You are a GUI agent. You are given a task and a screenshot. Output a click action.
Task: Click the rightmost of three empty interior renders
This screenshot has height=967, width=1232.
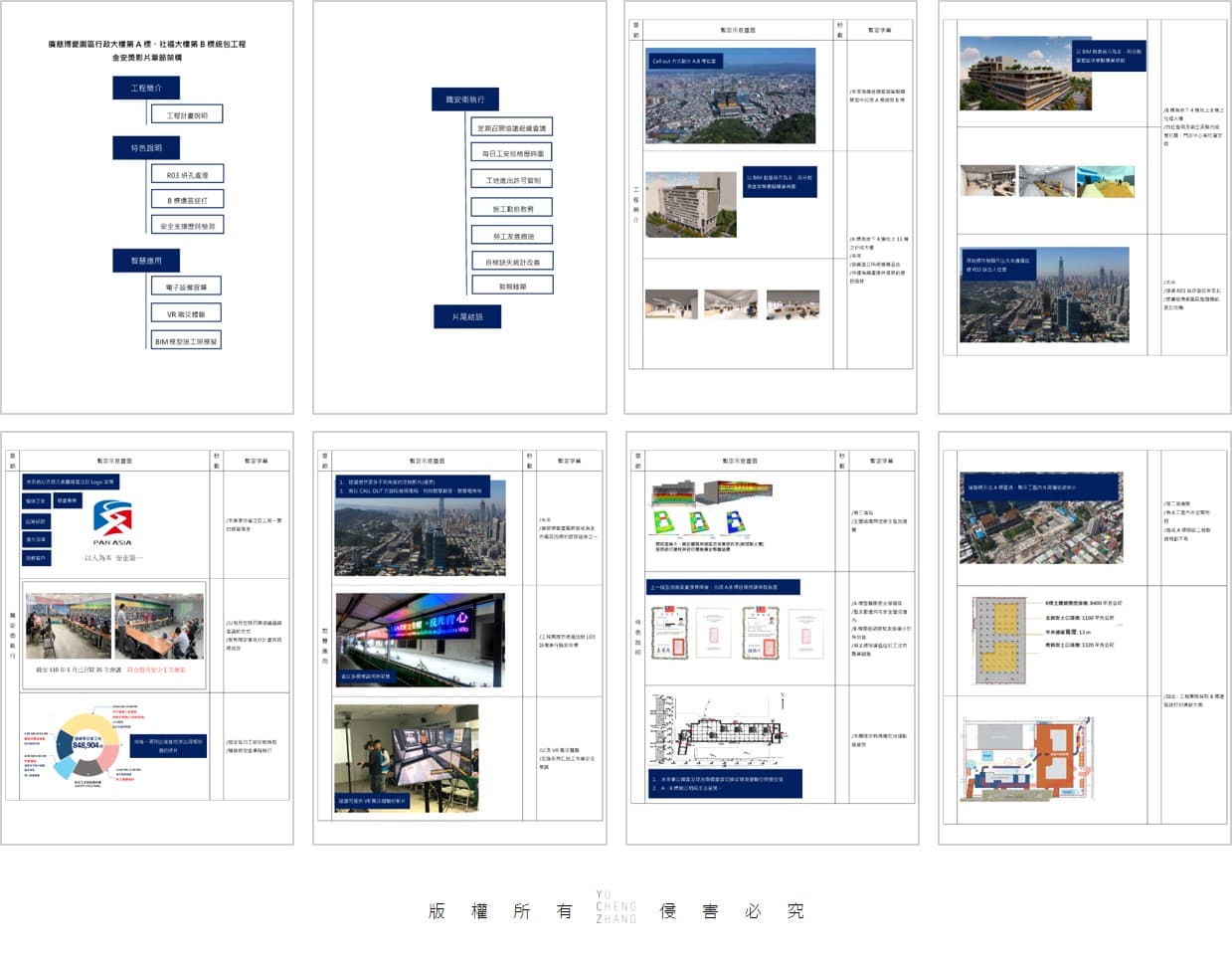(x=792, y=304)
